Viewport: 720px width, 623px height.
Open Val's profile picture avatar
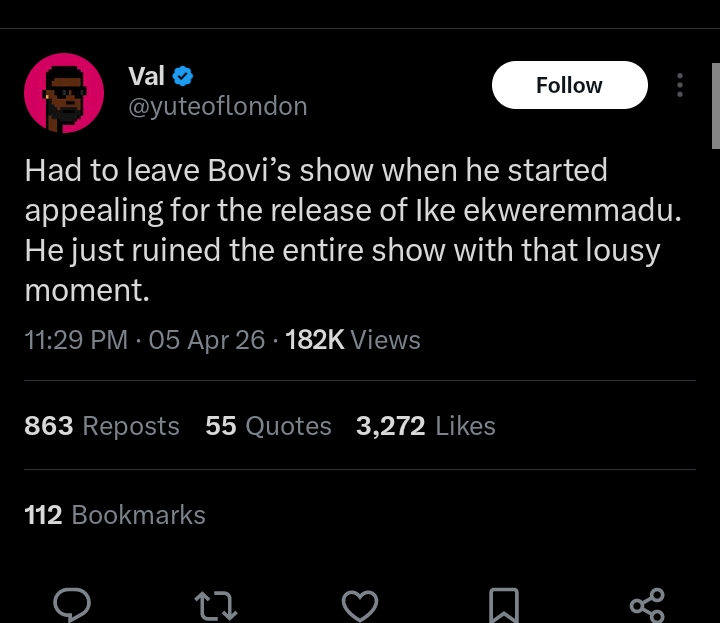pos(64,93)
